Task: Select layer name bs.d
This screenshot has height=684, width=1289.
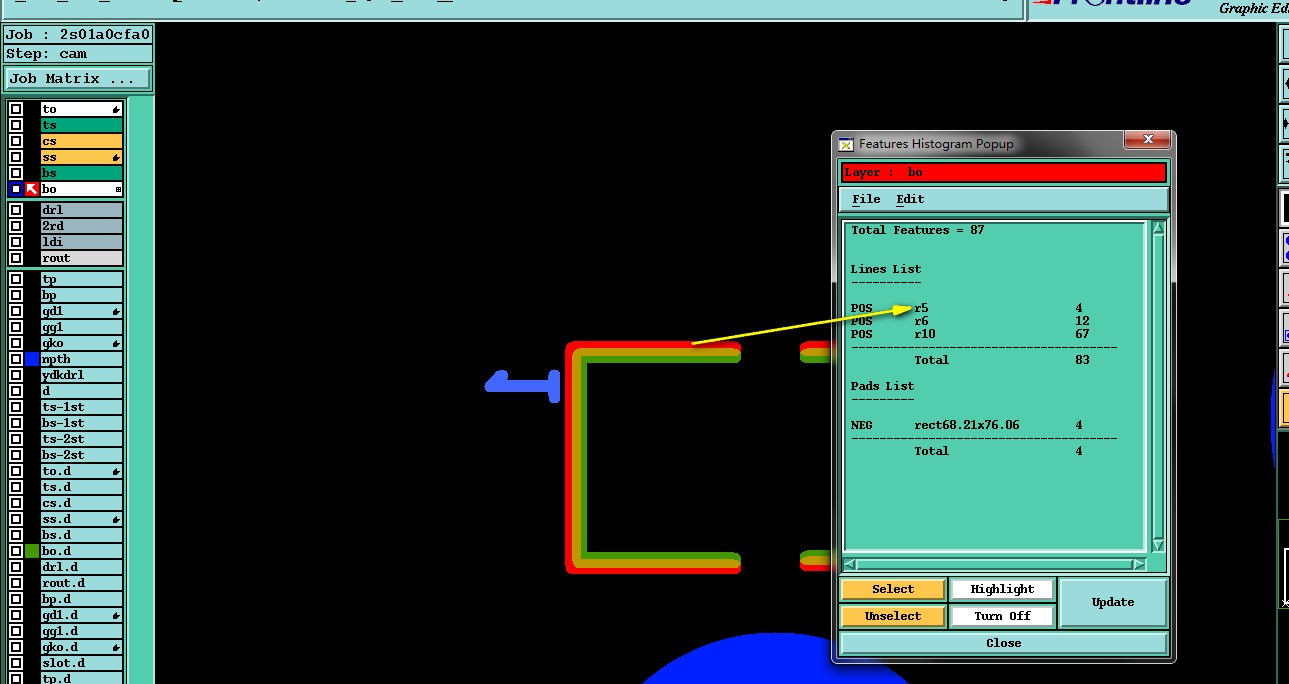Action: tap(81, 535)
